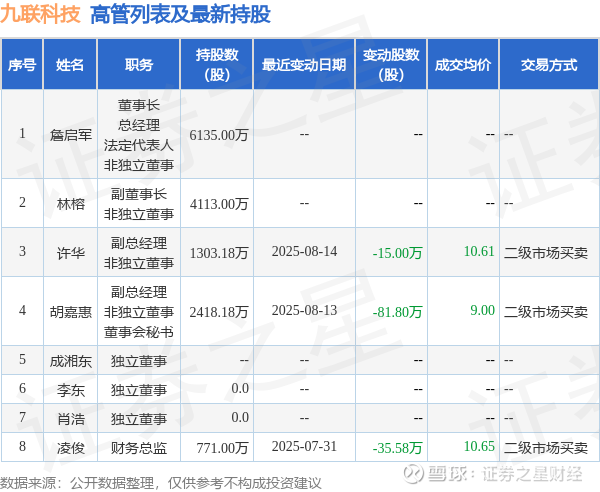Click row number 5
This screenshot has height=492, width=600.
click(x=22, y=359)
